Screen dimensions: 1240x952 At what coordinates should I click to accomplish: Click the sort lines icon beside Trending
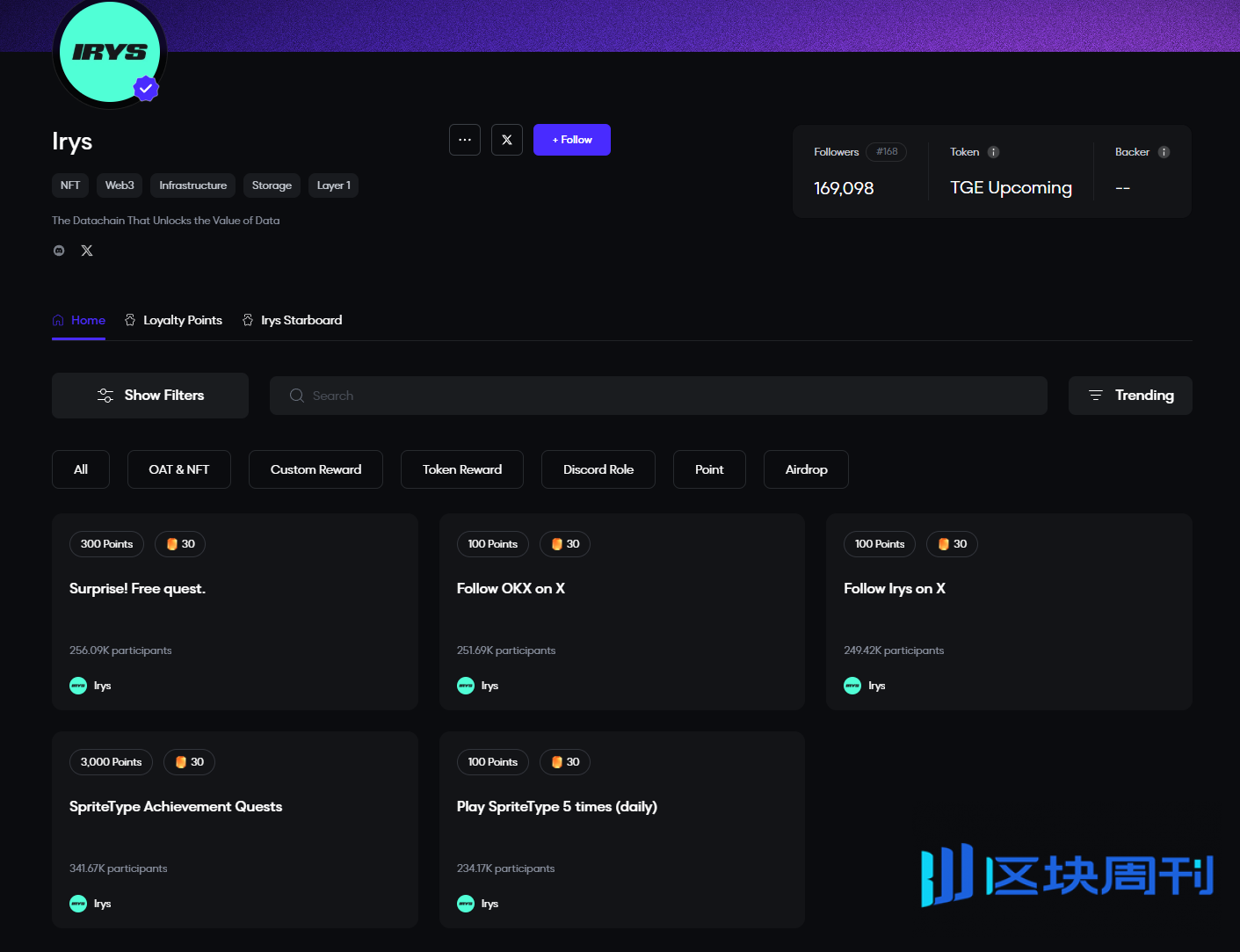[1096, 396]
